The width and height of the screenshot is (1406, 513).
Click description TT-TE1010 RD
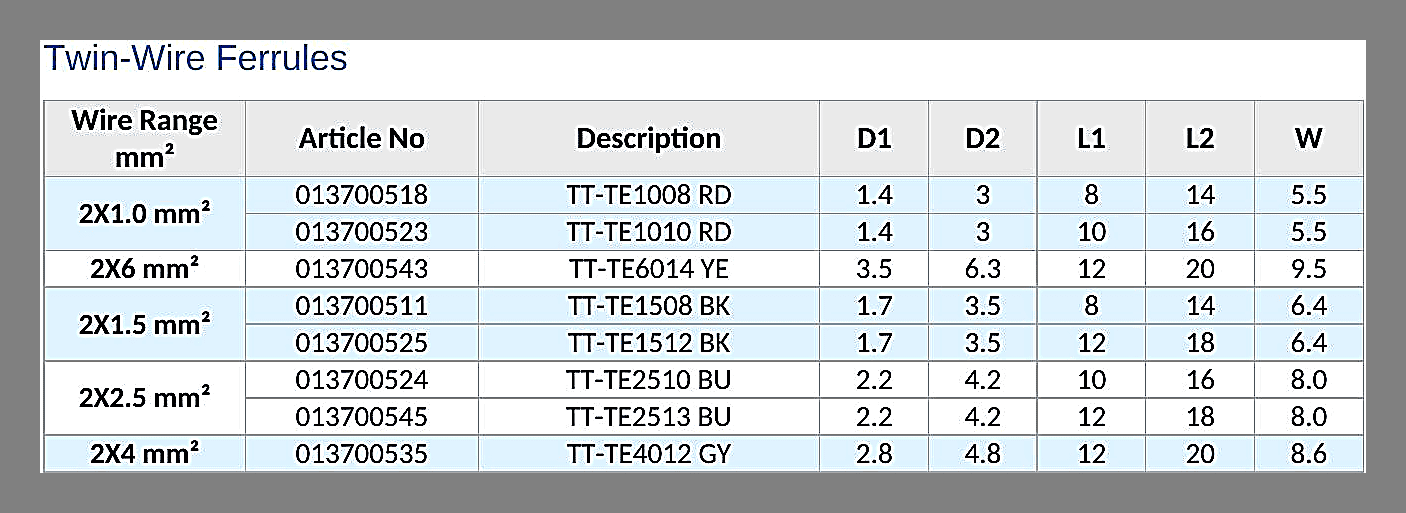tap(648, 232)
